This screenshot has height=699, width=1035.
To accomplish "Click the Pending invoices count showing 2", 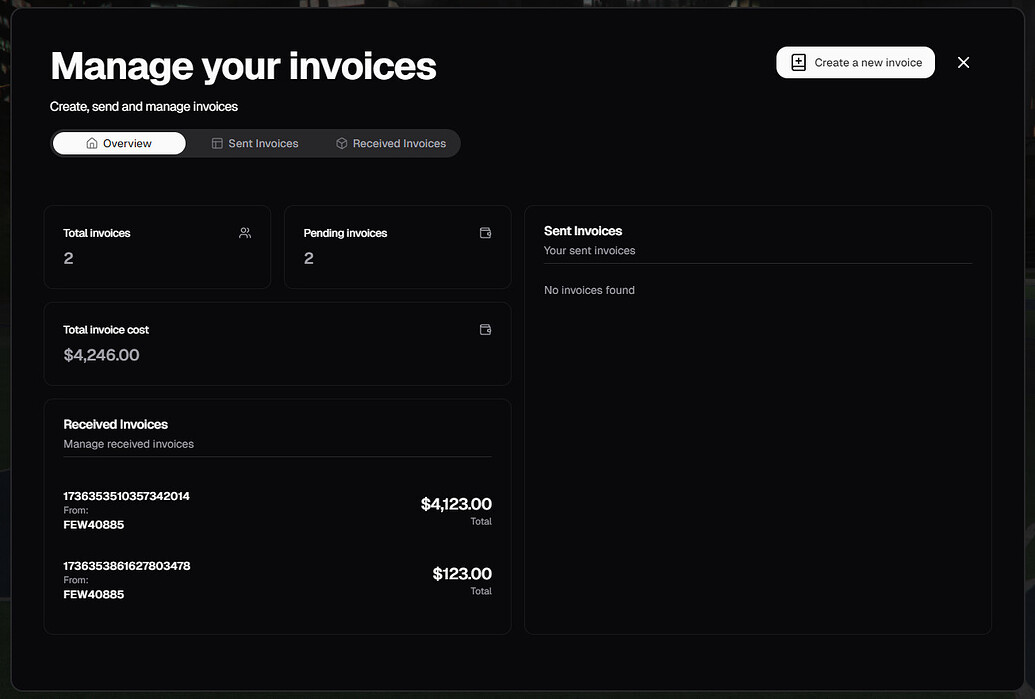I will click(x=308, y=257).
